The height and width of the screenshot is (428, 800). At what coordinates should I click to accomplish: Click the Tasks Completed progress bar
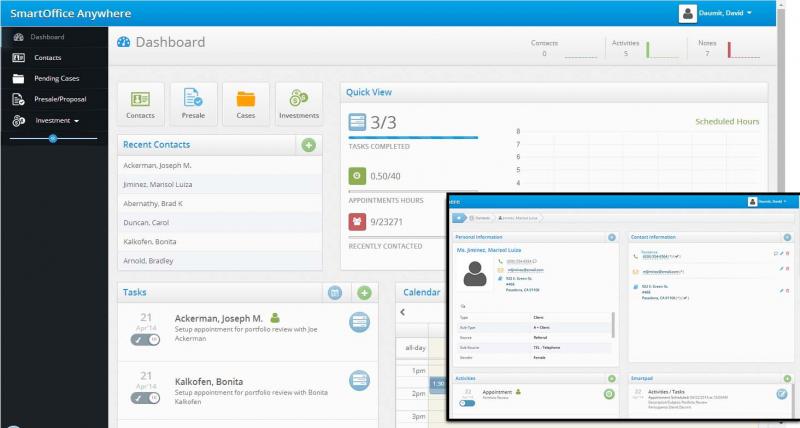click(413, 137)
